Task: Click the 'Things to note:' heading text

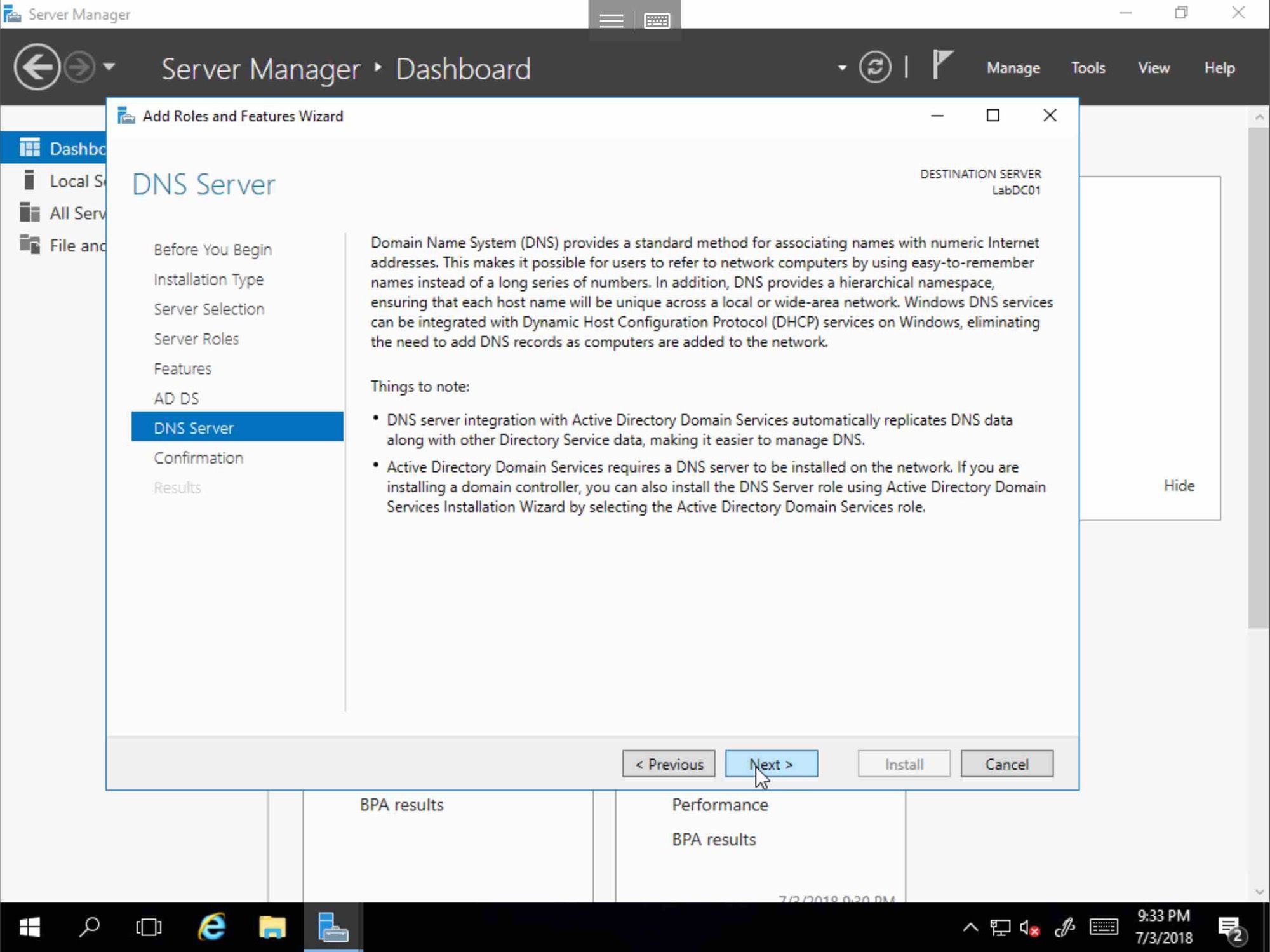Action: (x=420, y=386)
